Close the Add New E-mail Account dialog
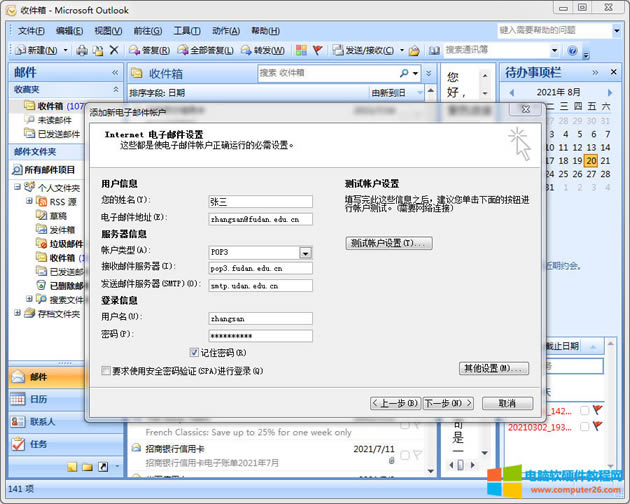The width and height of the screenshot is (630, 504). (x=526, y=109)
